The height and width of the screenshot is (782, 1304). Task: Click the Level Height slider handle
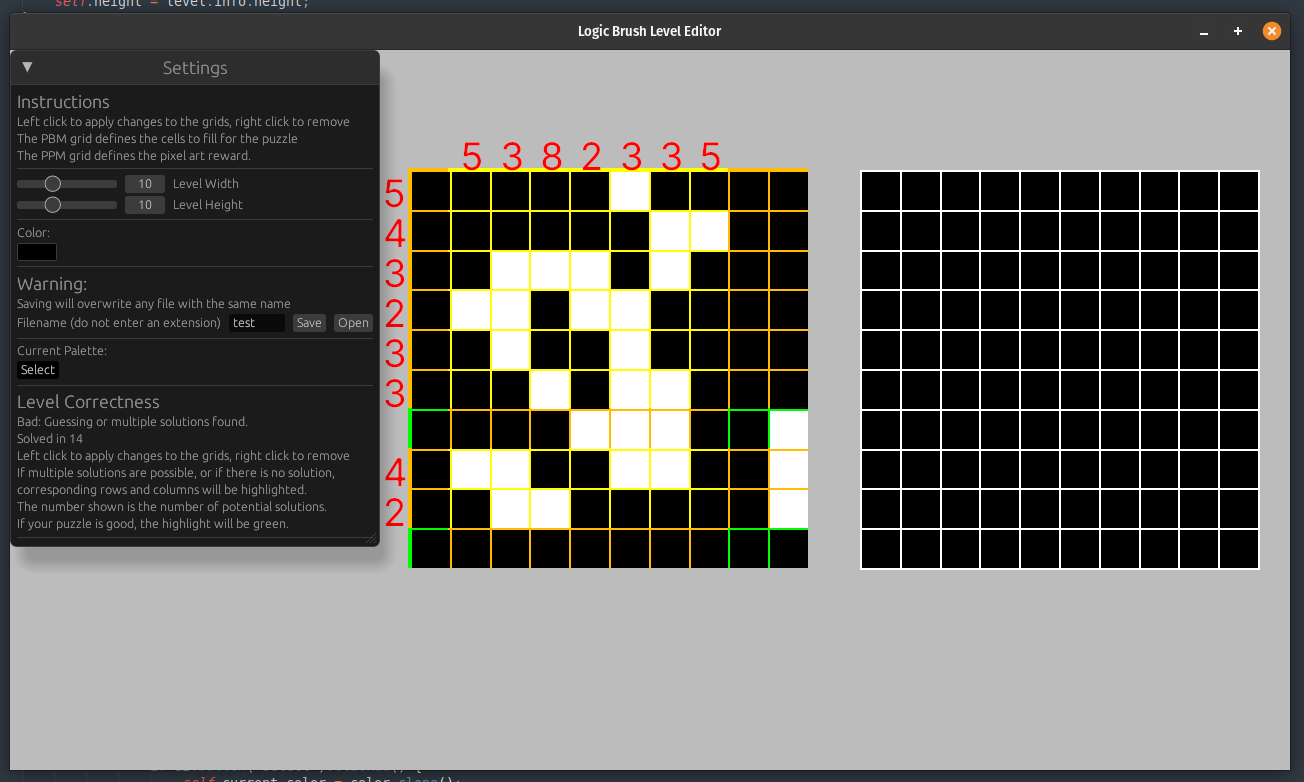[53, 205]
